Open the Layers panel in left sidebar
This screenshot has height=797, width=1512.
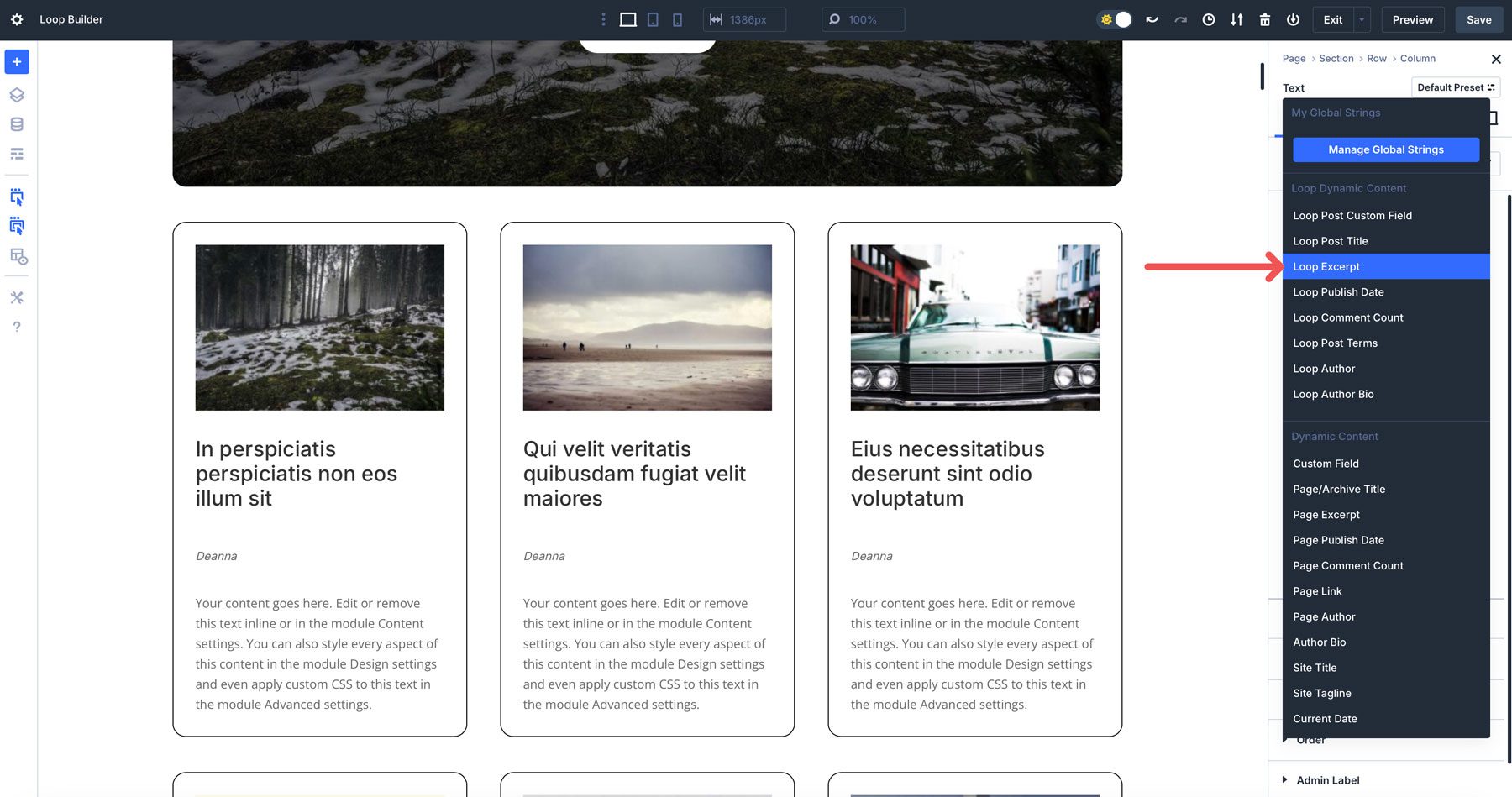click(16, 94)
